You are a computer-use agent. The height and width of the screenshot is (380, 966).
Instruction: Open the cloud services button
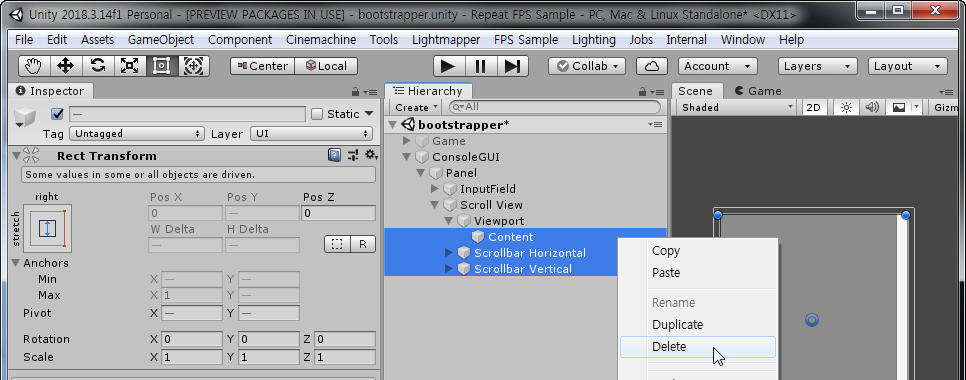coord(652,66)
